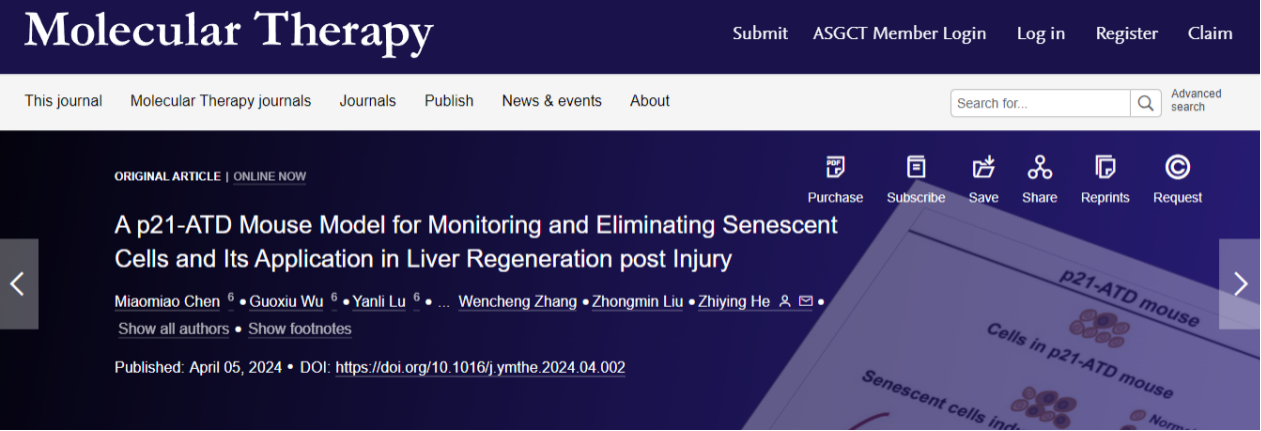Open the About menu

(x=649, y=101)
